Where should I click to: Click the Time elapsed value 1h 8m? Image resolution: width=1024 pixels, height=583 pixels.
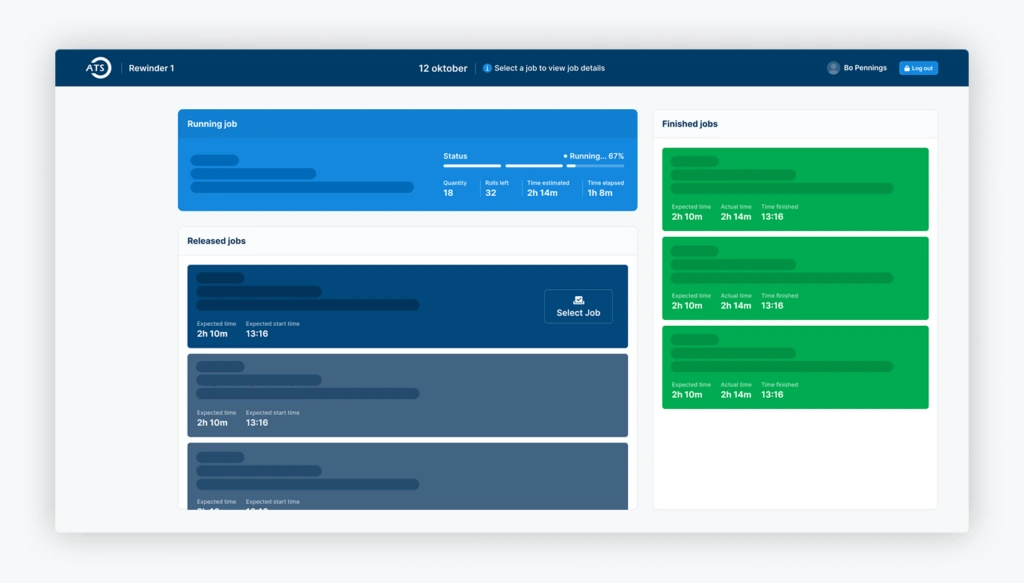pyautogui.click(x=600, y=193)
